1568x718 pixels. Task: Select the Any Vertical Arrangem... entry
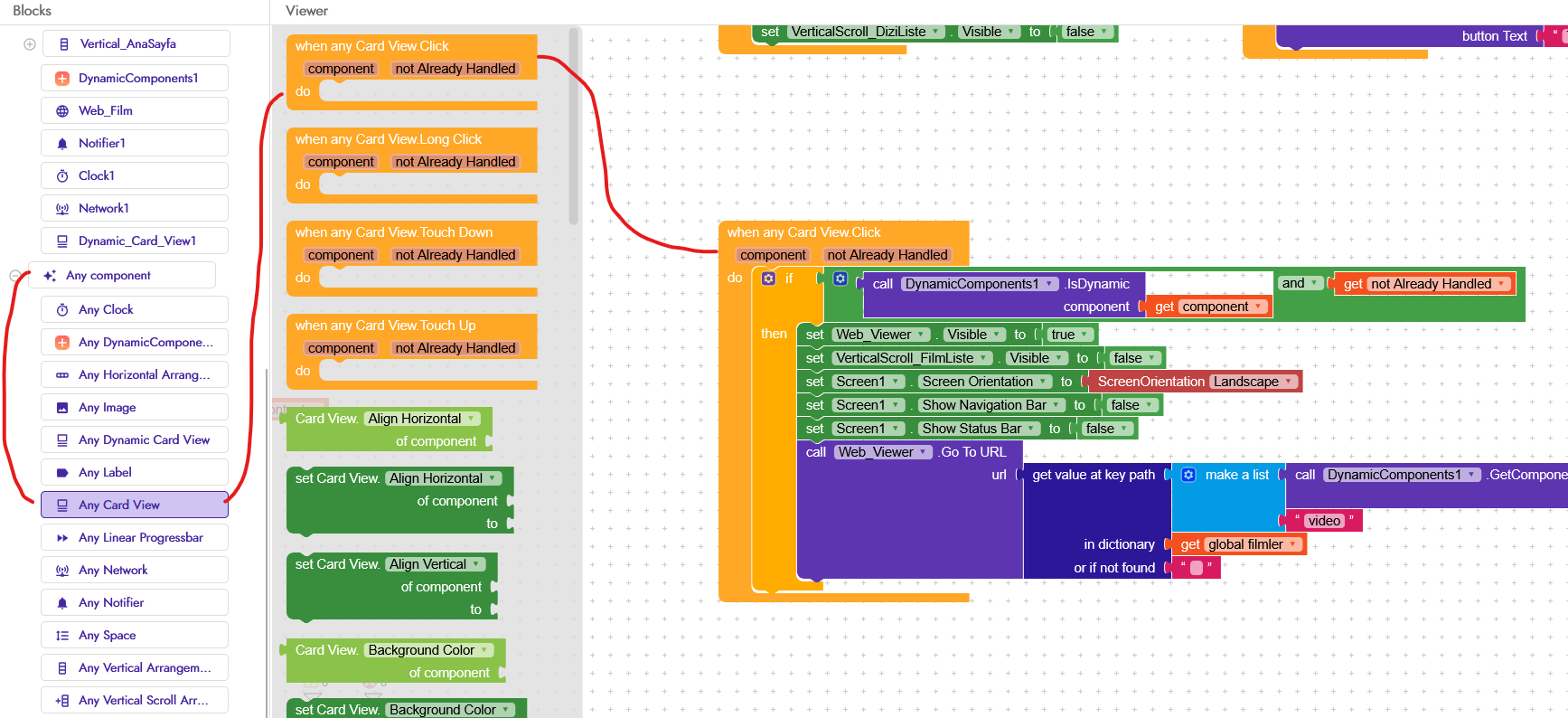pyautogui.click(x=135, y=667)
